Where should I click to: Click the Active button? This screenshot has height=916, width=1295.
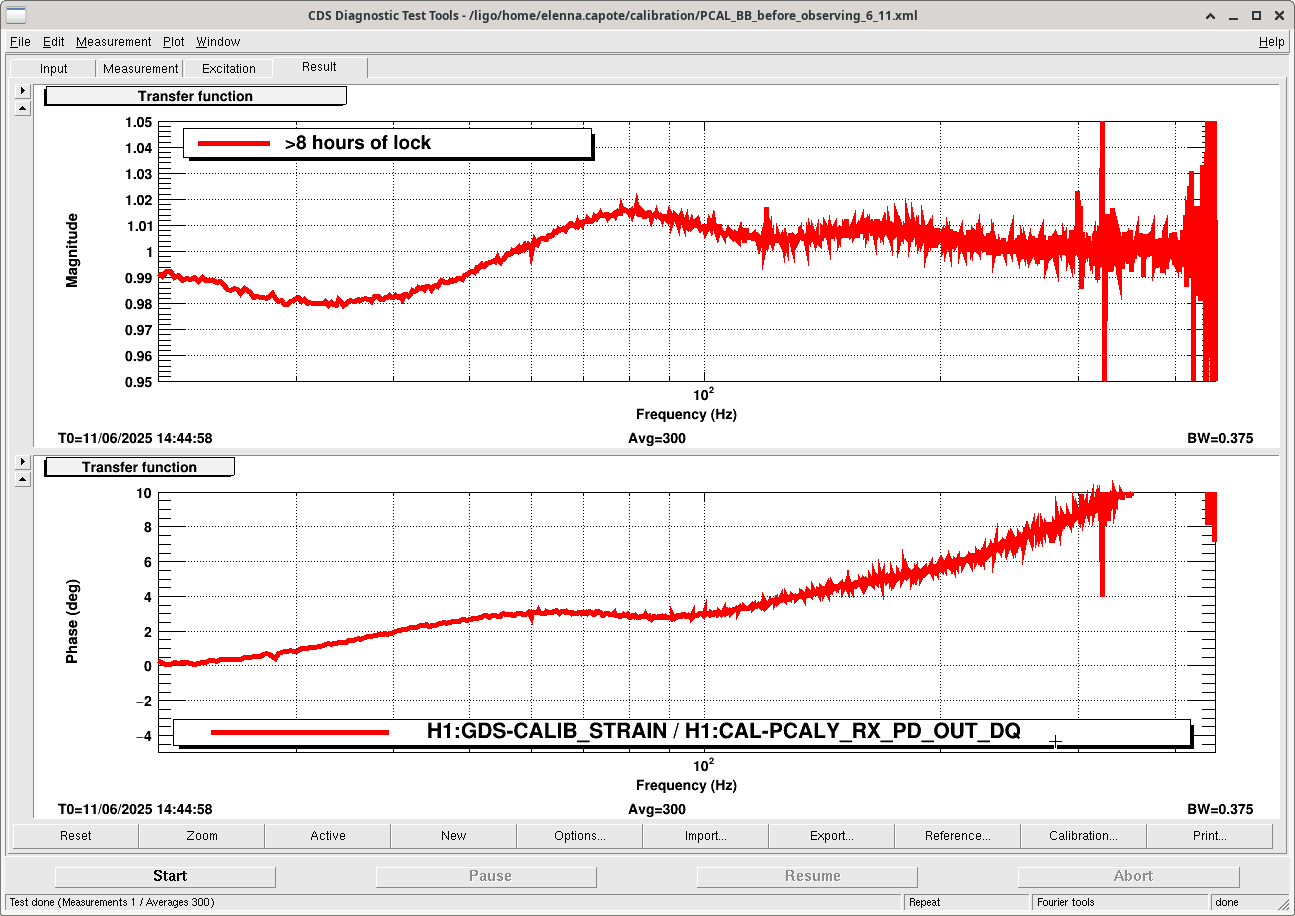[328, 836]
